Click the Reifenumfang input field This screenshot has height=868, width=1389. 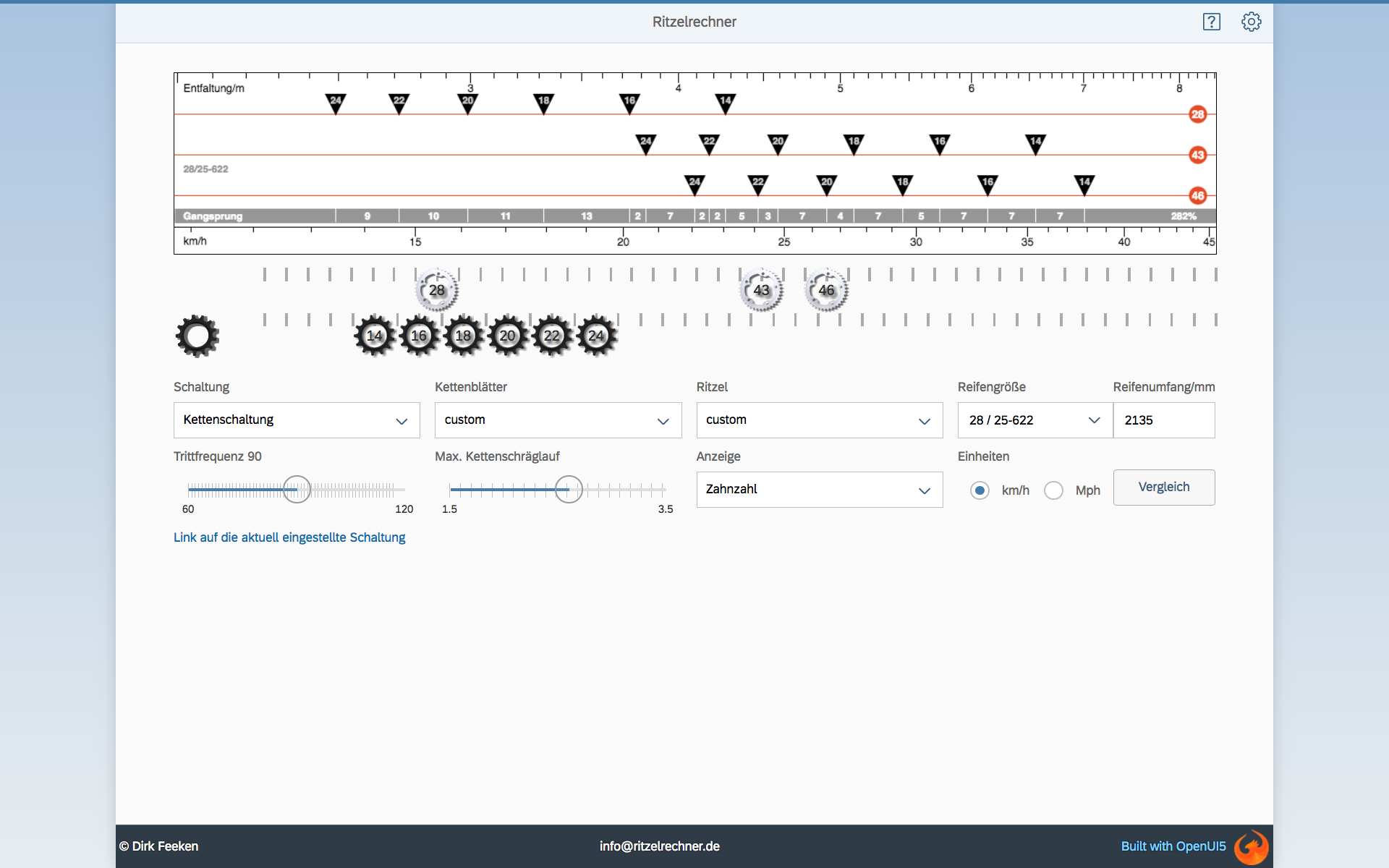[x=1163, y=420]
